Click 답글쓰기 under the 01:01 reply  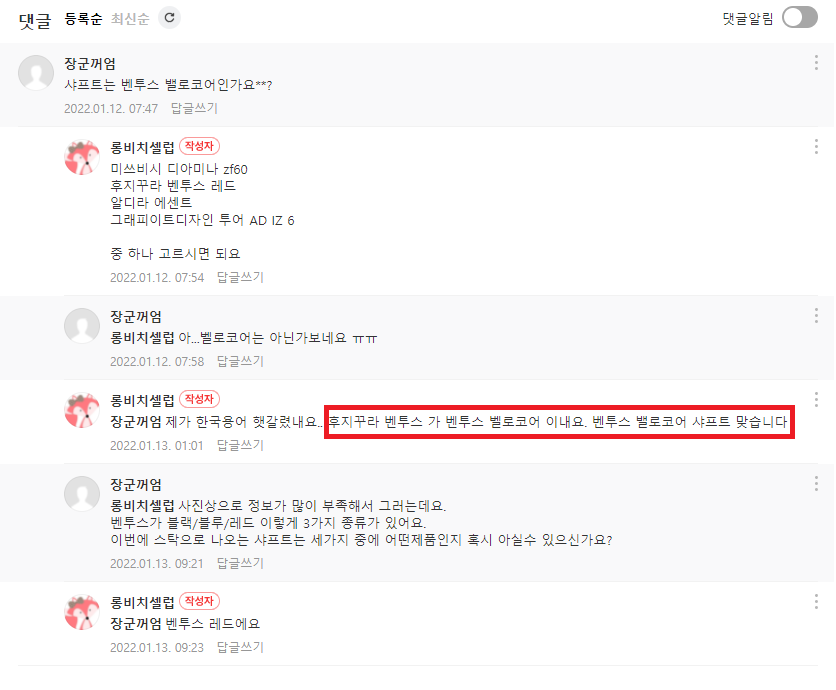pos(240,445)
